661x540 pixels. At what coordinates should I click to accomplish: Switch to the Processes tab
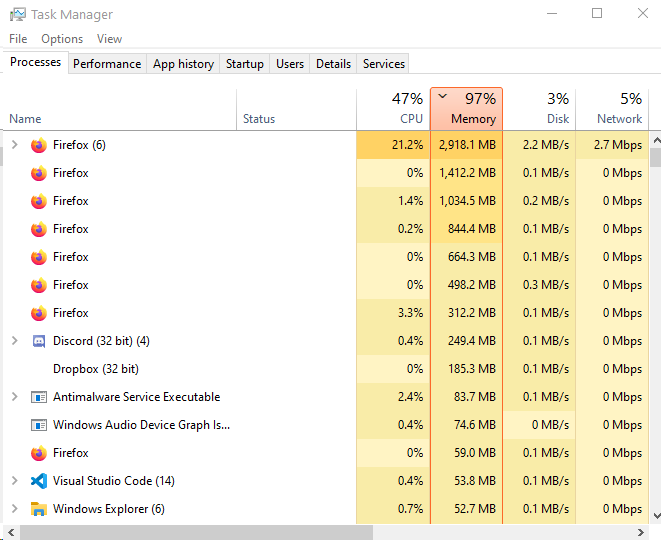coord(35,62)
